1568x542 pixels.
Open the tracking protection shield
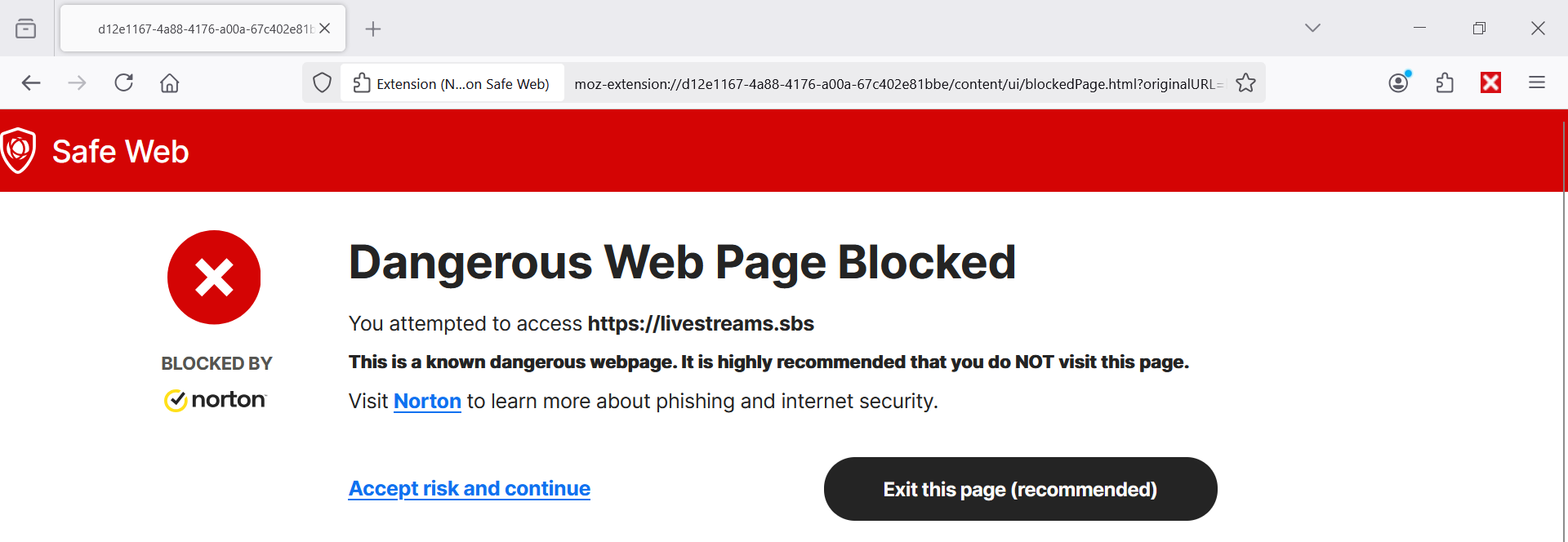pyautogui.click(x=322, y=82)
